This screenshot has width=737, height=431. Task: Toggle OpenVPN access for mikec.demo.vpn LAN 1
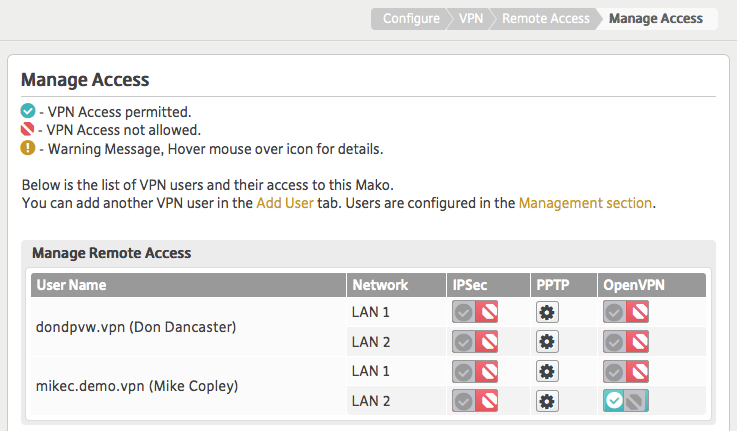(x=626, y=371)
